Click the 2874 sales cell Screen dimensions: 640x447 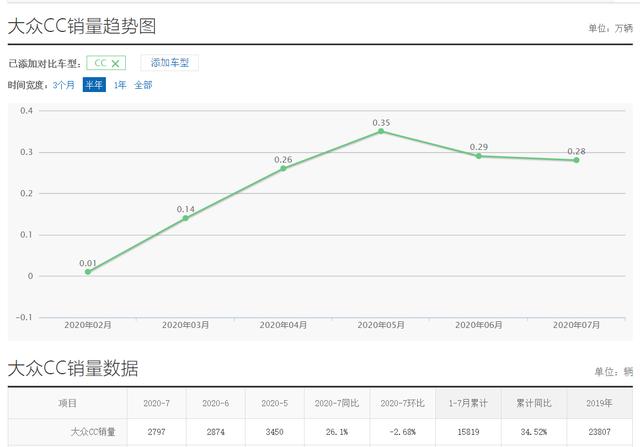click(216, 432)
